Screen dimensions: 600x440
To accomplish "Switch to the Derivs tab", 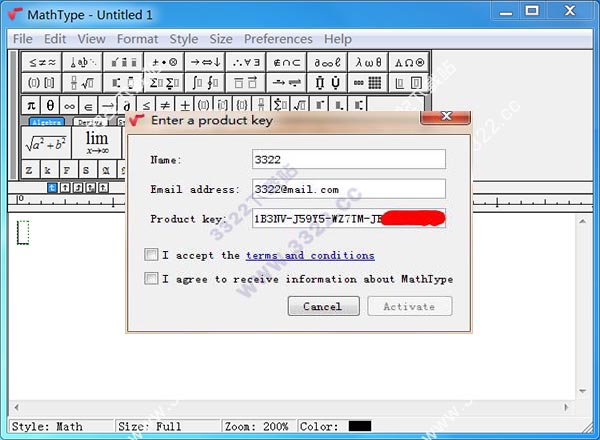I will pyautogui.click(x=90, y=122).
